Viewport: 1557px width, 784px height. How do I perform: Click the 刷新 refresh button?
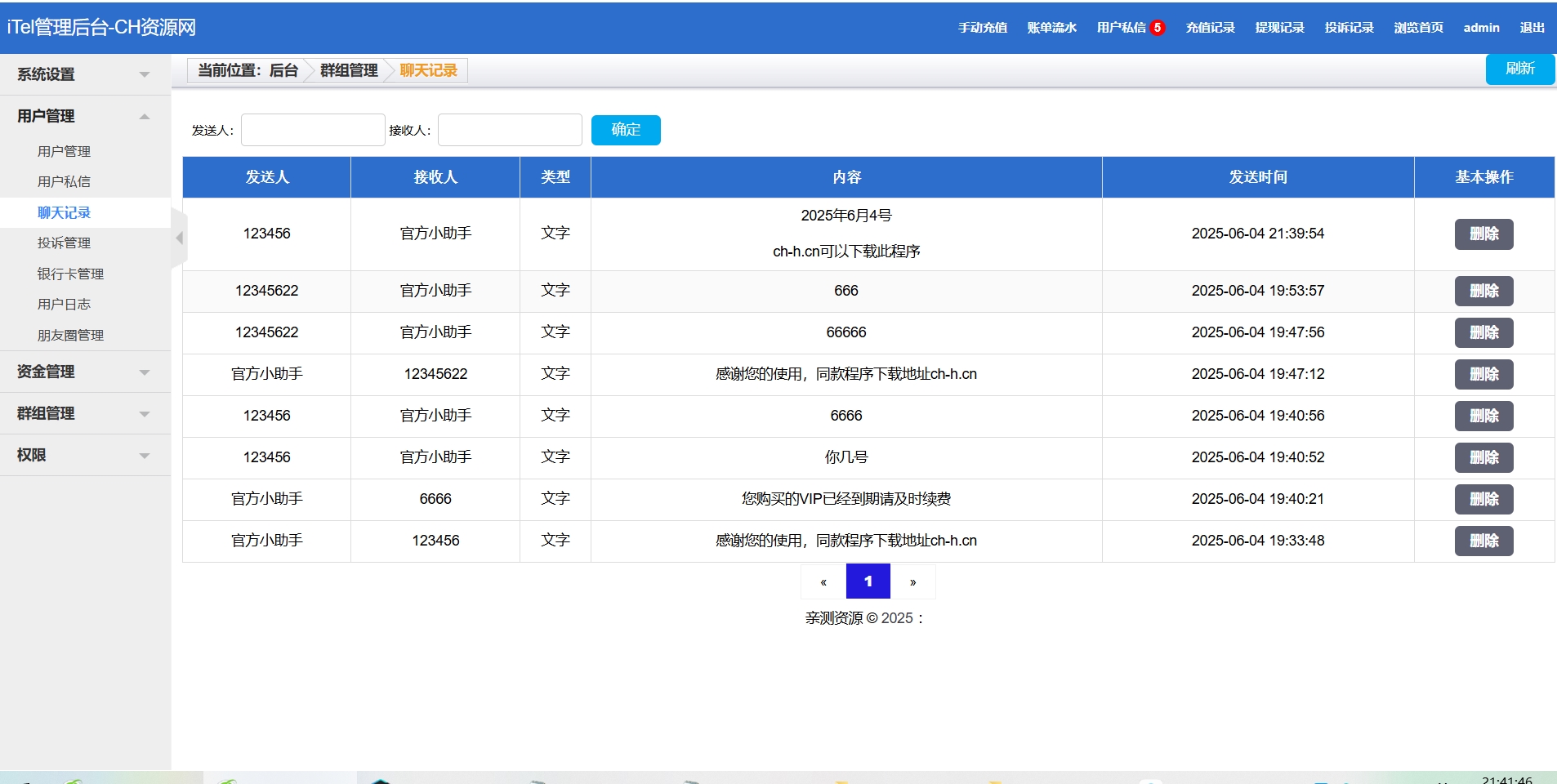pos(1520,69)
